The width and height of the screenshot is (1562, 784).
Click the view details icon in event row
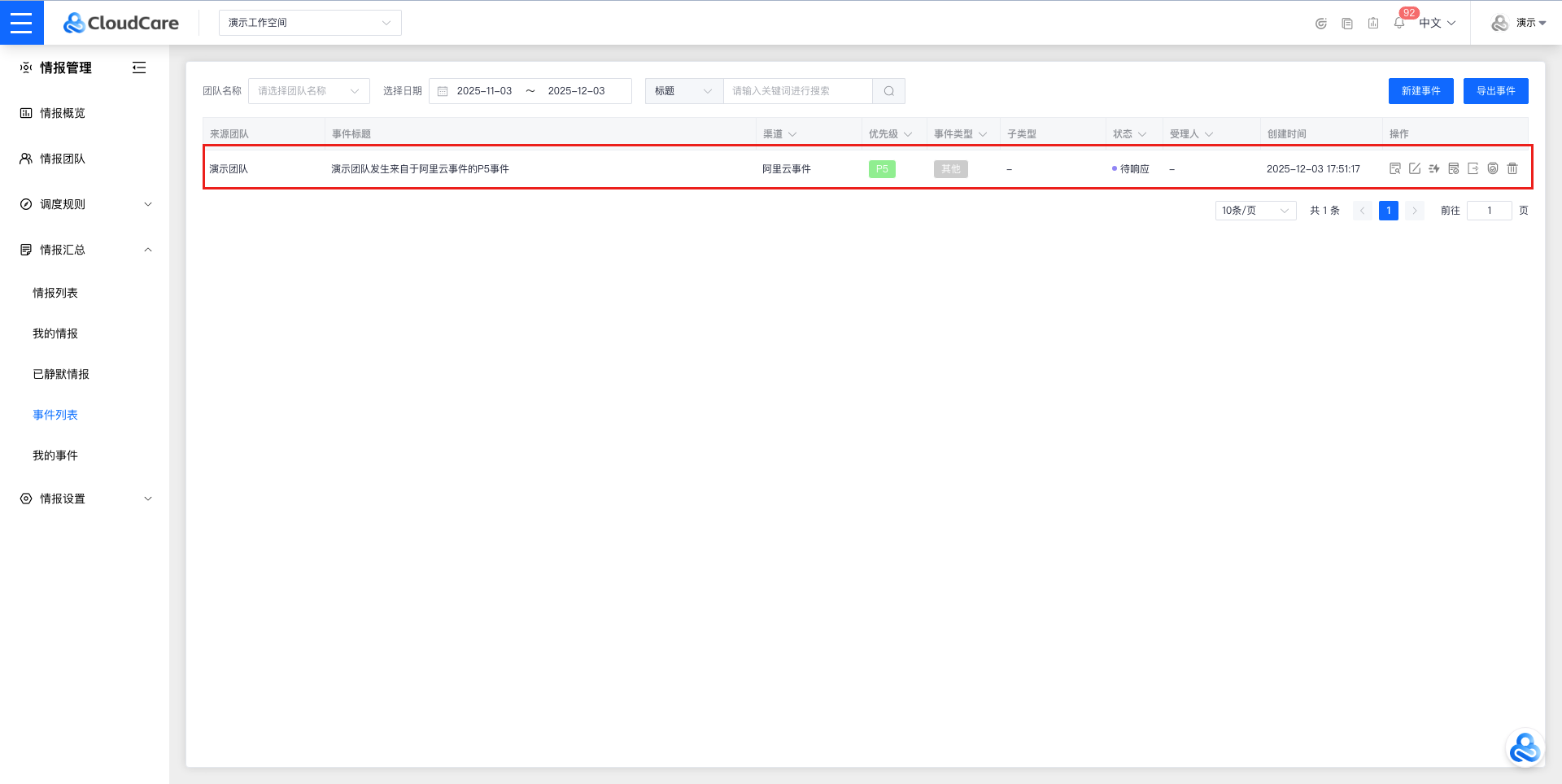(1394, 168)
